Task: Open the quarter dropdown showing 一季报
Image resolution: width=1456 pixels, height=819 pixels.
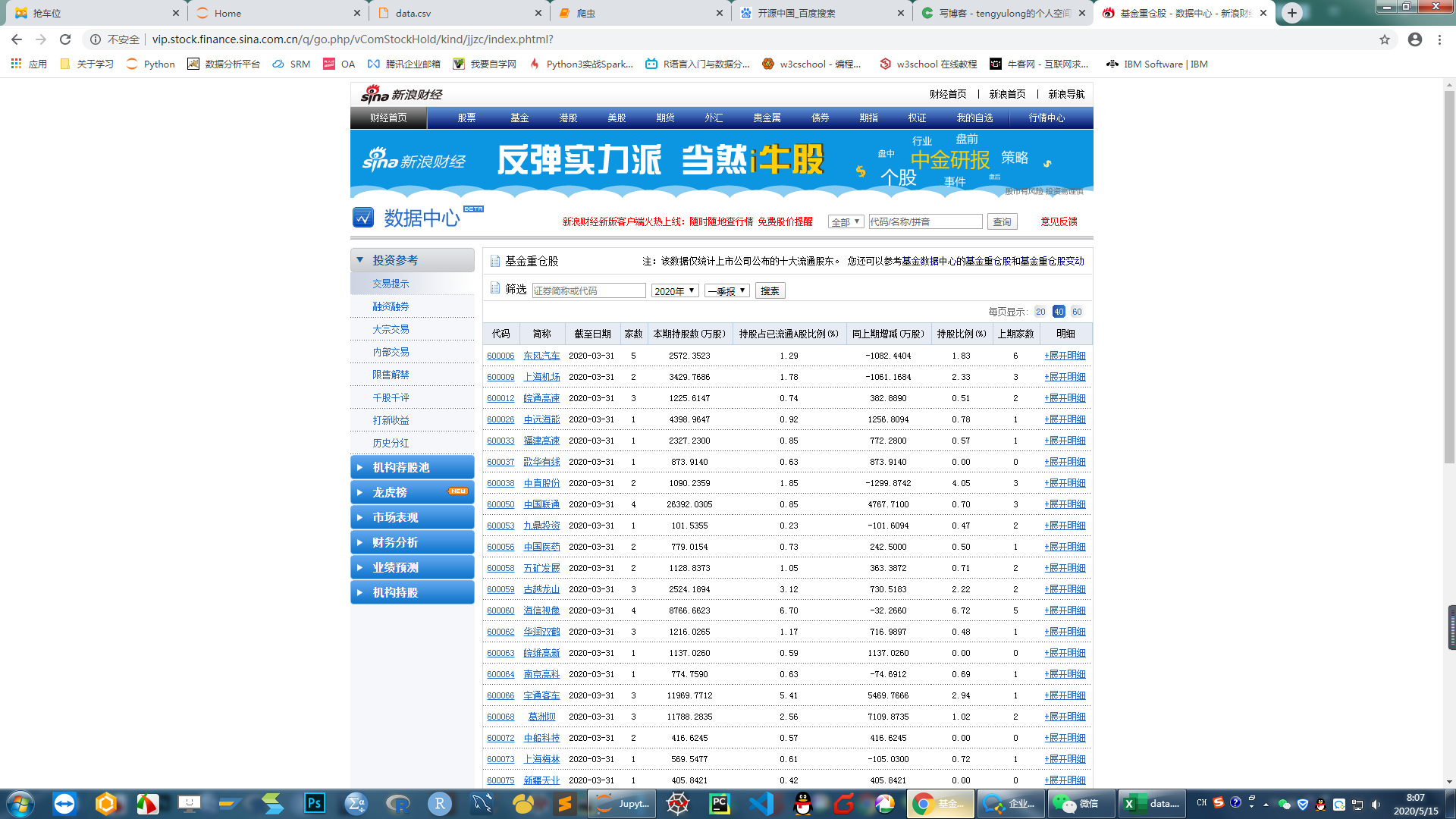Action: click(x=727, y=291)
